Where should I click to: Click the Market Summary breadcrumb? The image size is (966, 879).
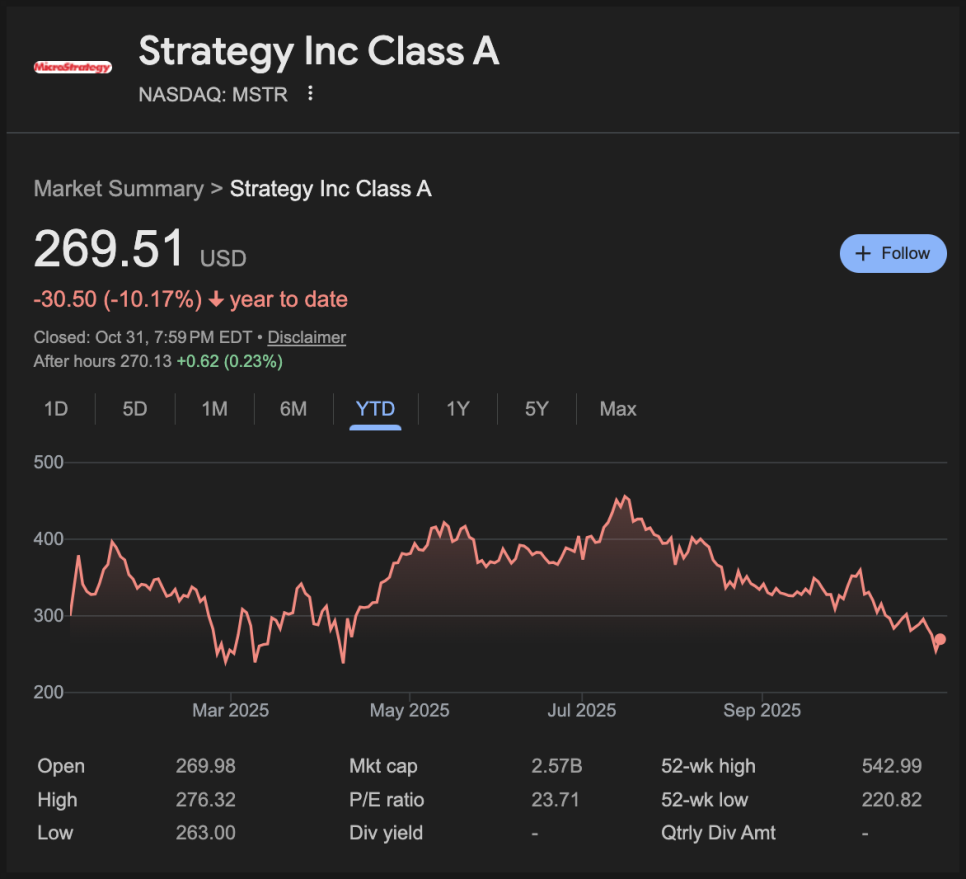[x=118, y=189]
